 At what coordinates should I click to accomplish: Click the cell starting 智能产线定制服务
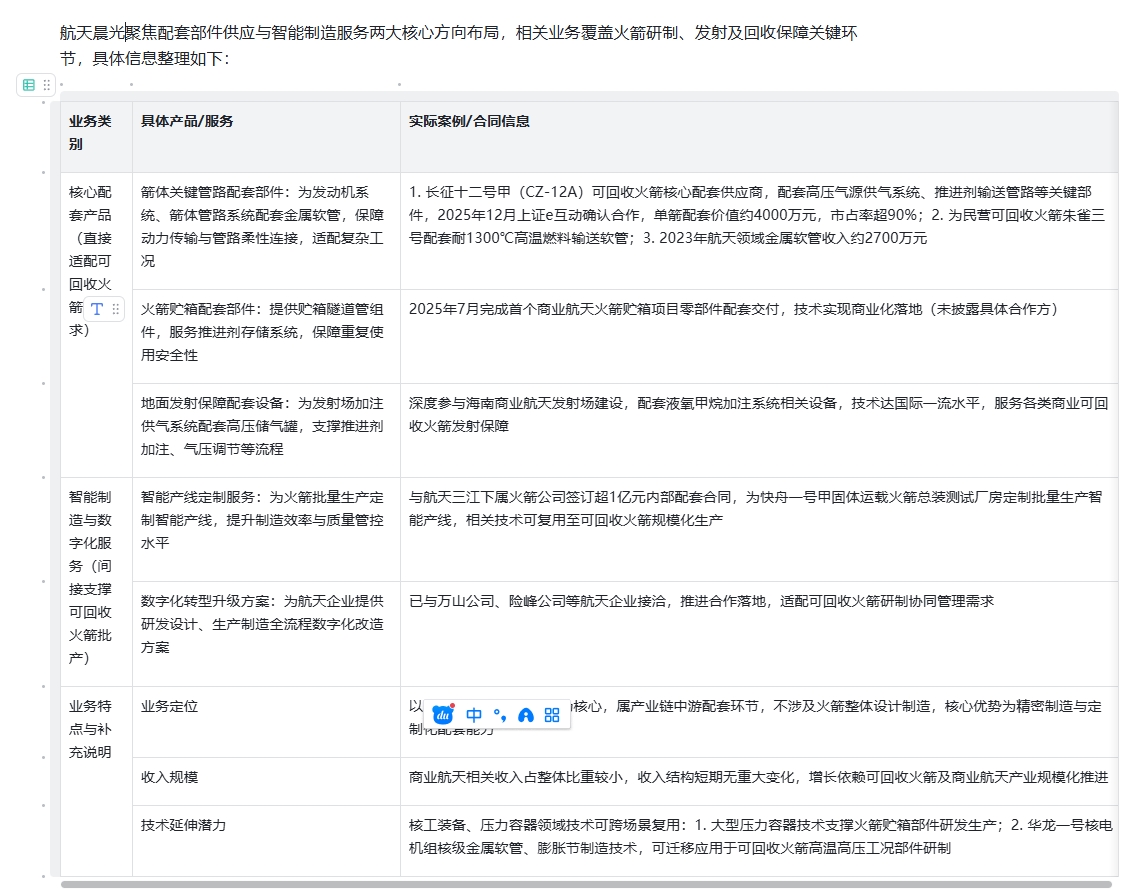266,529
